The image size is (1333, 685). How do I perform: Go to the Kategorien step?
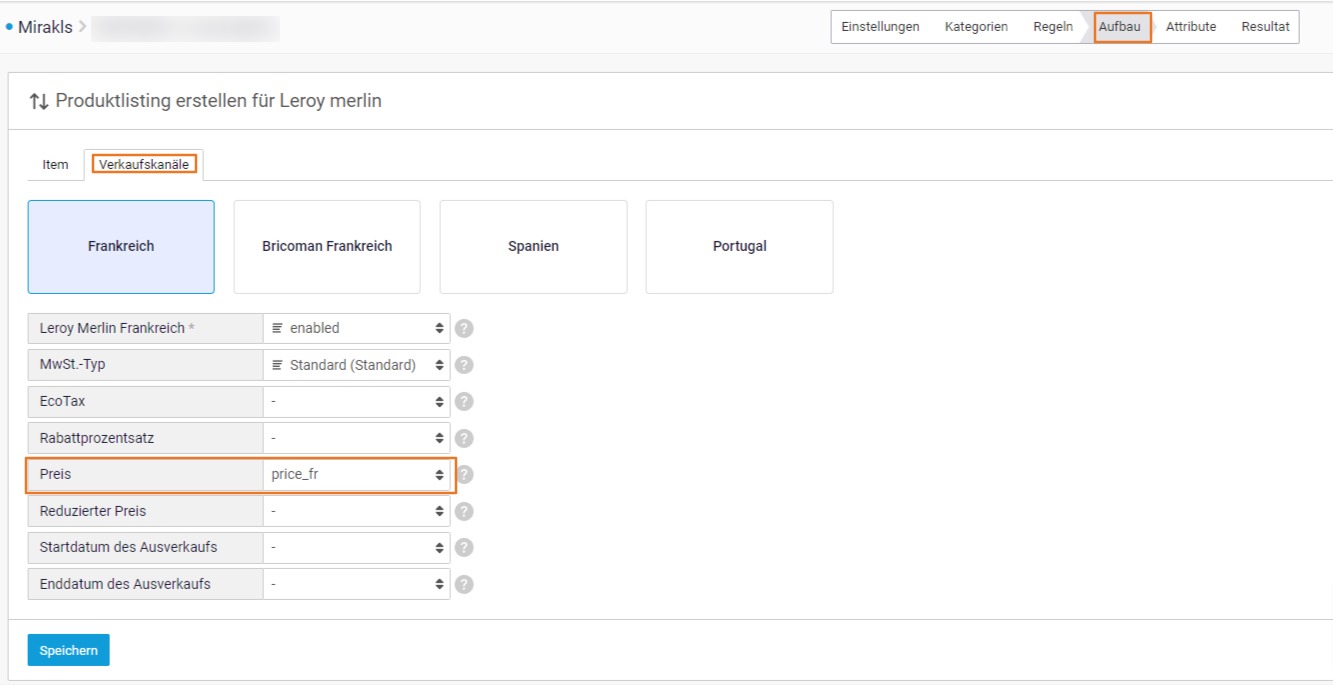point(976,27)
